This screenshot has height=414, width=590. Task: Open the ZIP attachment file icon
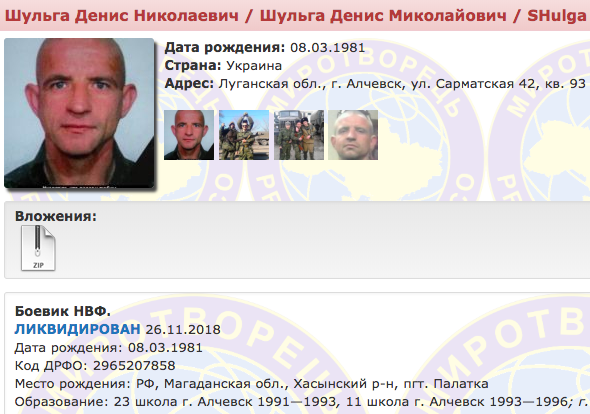pos(38,248)
